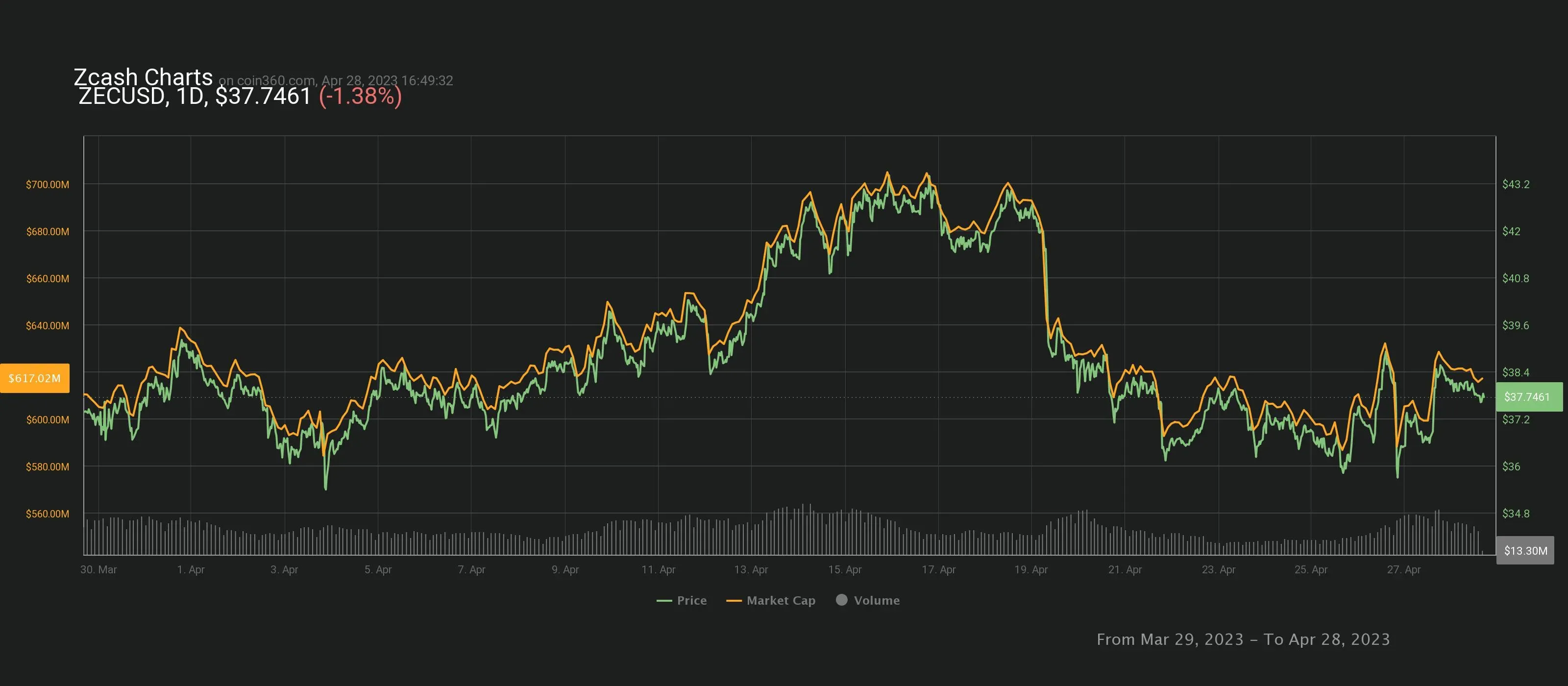Click the $40.8 price axis label
Image resolution: width=1568 pixels, height=686 pixels.
[x=1516, y=278]
